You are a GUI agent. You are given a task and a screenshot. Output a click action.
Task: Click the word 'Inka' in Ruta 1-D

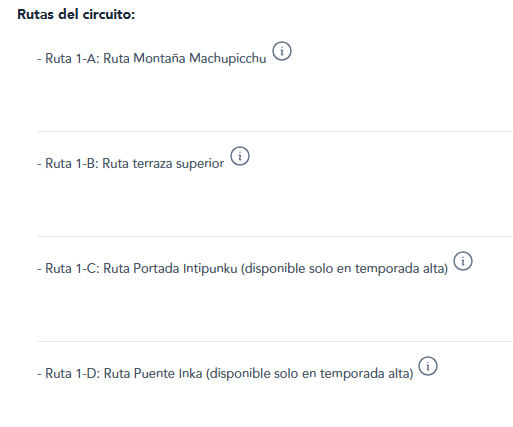coord(190,373)
